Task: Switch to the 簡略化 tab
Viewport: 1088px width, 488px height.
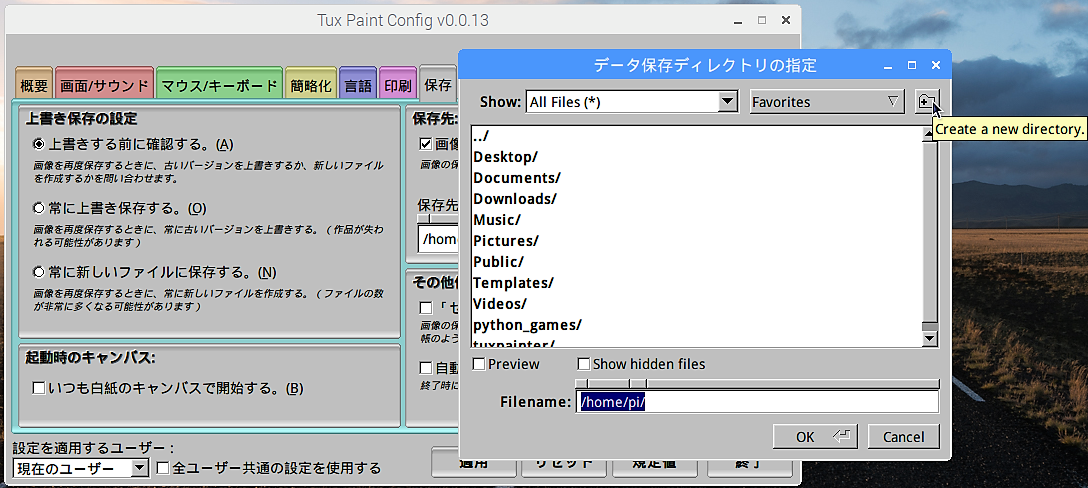Action: [x=311, y=86]
